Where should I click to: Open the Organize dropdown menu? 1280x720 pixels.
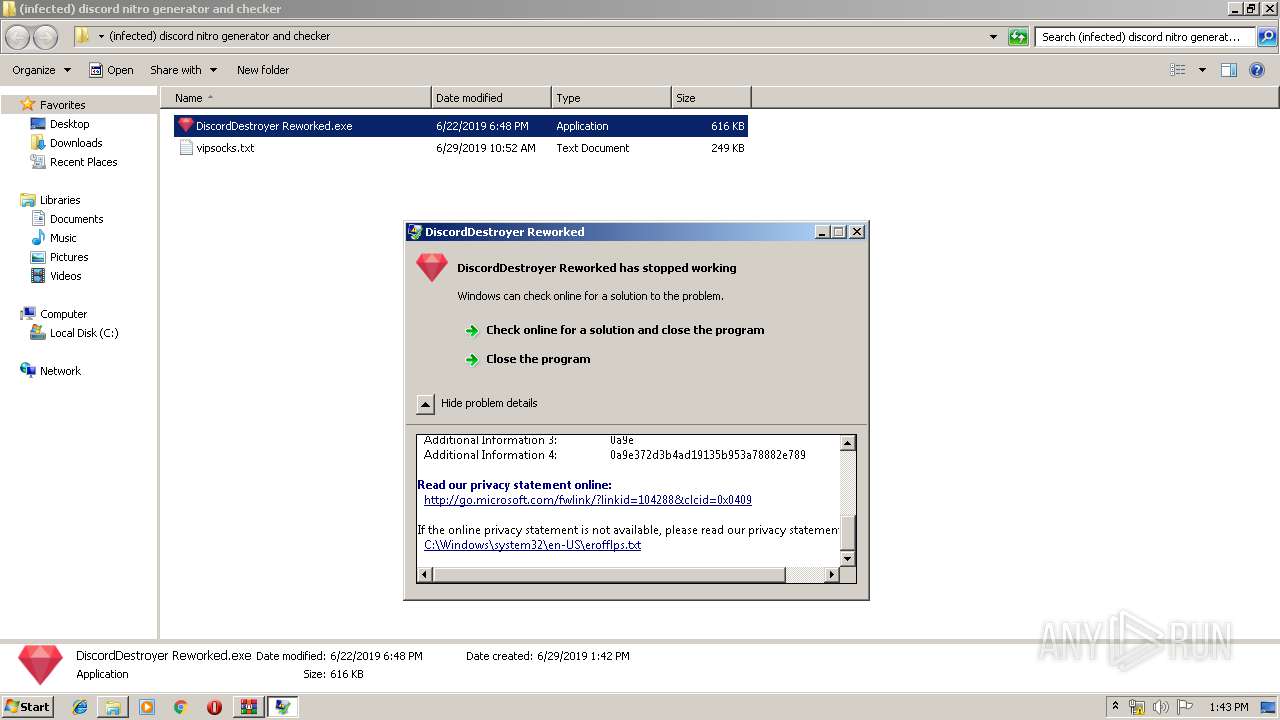point(42,70)
